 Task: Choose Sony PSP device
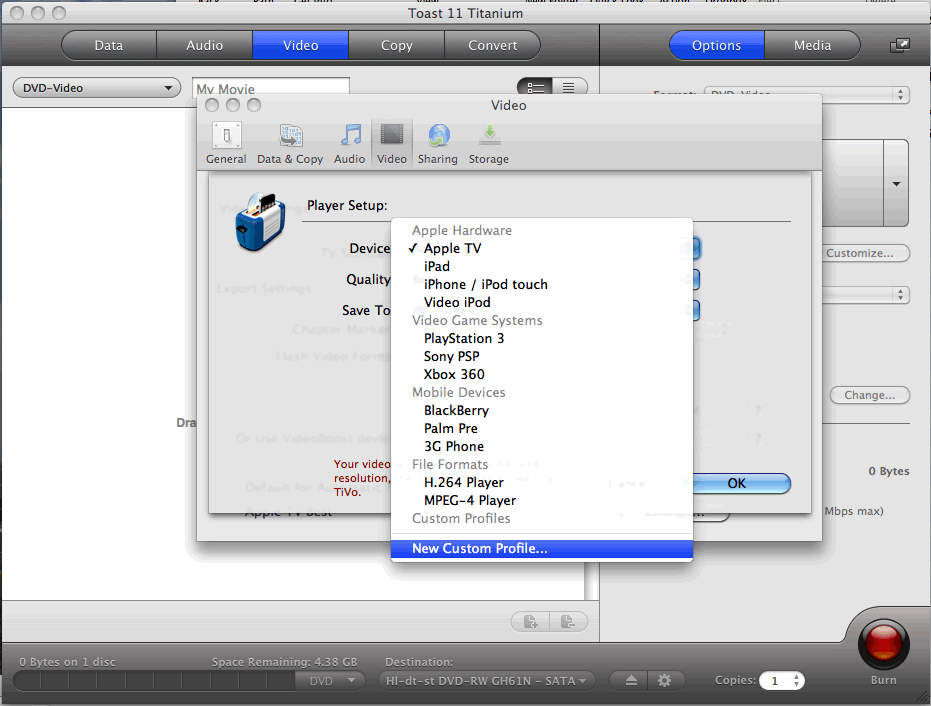pyautogui.click(x=542, y=356)
